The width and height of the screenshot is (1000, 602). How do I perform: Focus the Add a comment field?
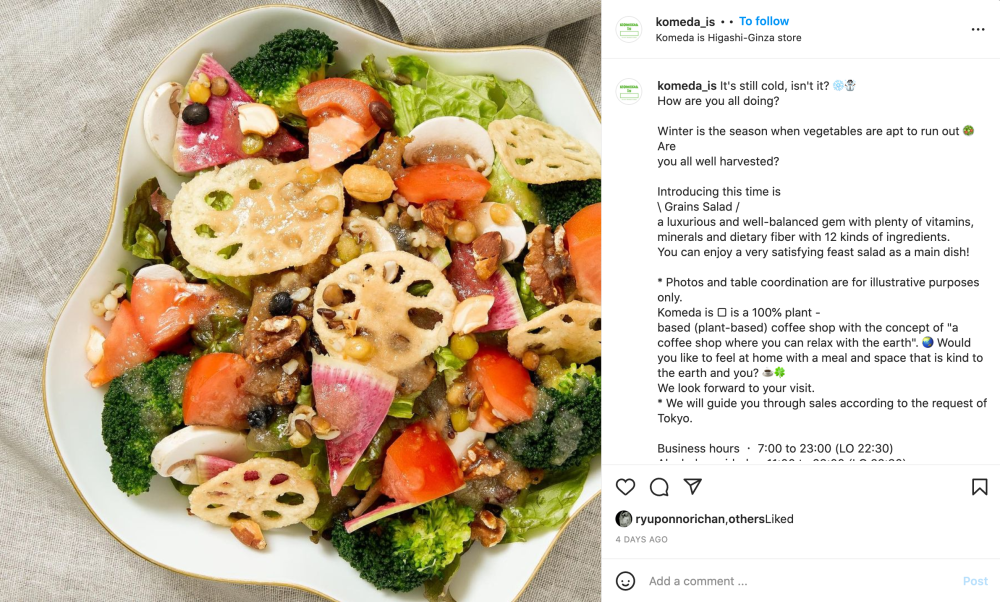pyautogui.click(x=800, y=581)
